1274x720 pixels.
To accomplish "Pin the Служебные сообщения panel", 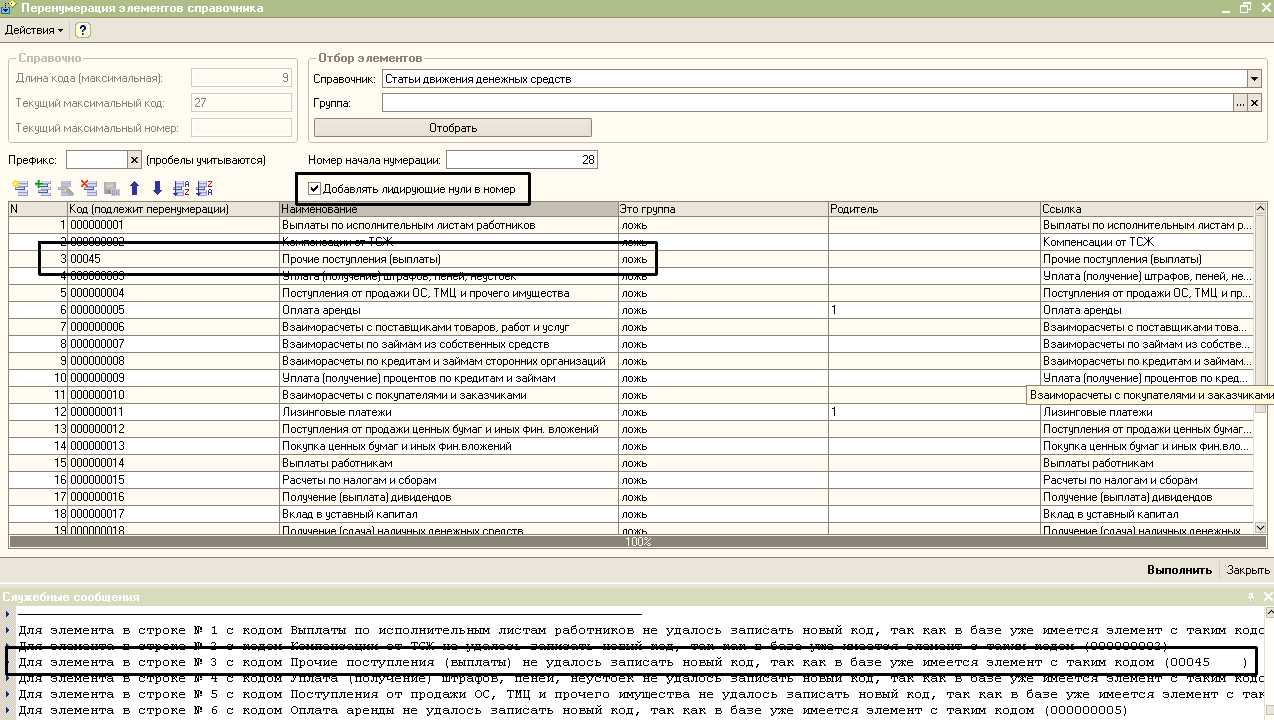I will point(1249,597).
